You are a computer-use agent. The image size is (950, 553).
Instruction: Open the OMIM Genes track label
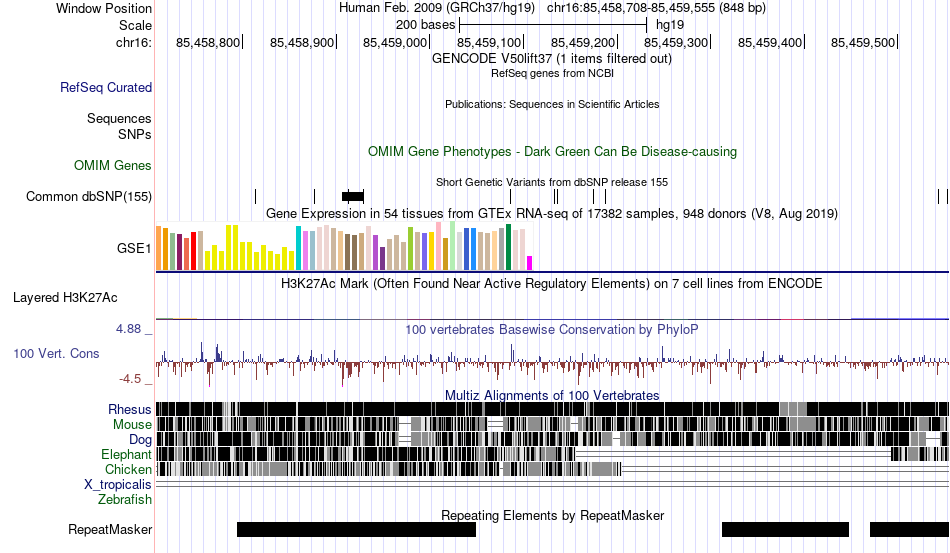coord(112,165)
